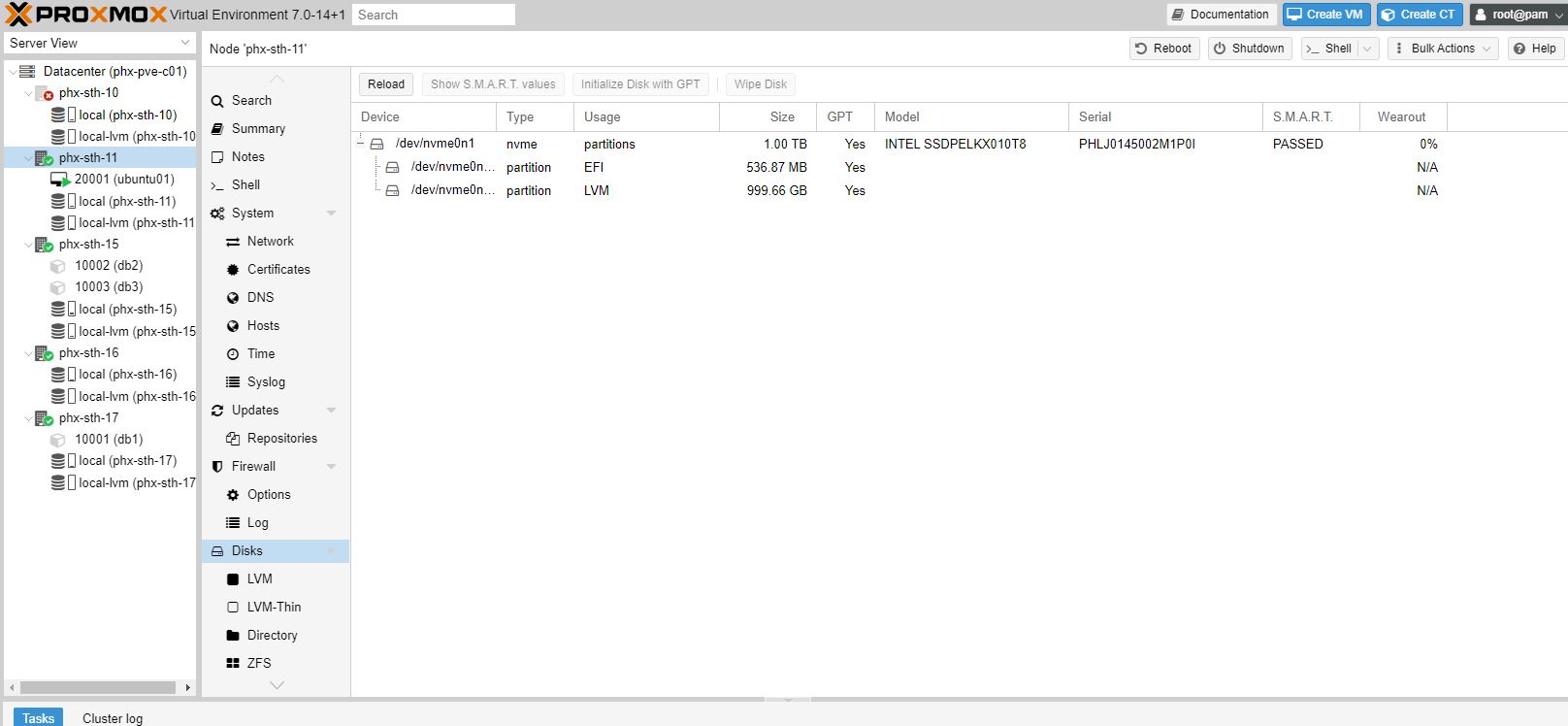
Task: Select the phx-sth-11 node
Action: click(x=101, y=158)
